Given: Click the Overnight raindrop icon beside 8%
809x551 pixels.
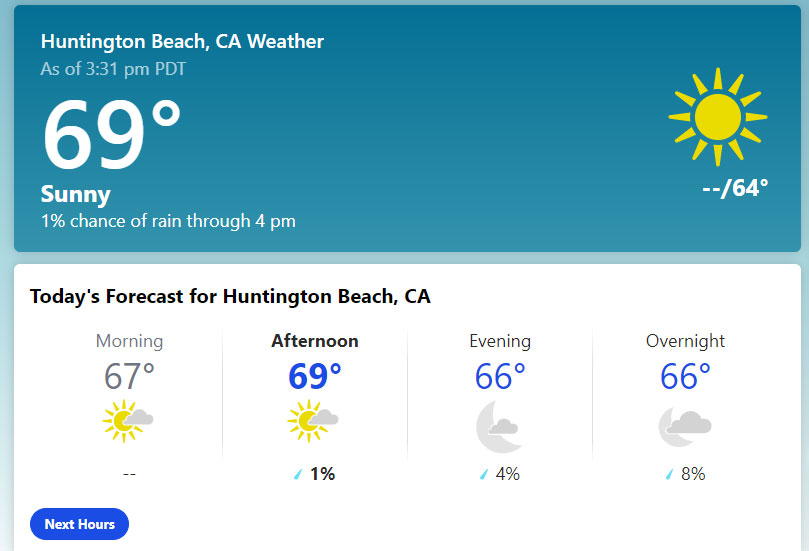Looking at the screenshot, I should pos(669,474).
